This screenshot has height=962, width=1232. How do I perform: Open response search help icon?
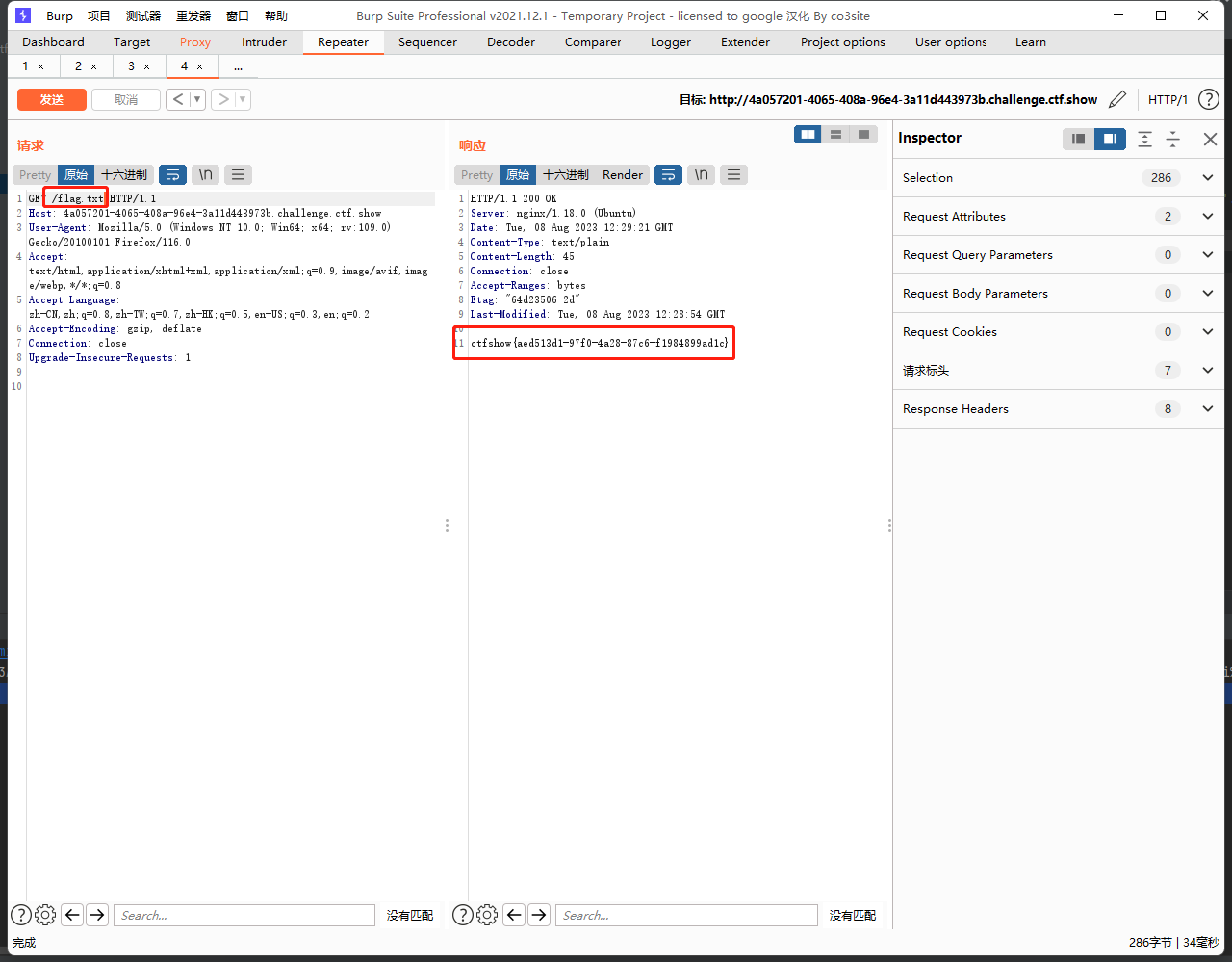pos(462,915)
